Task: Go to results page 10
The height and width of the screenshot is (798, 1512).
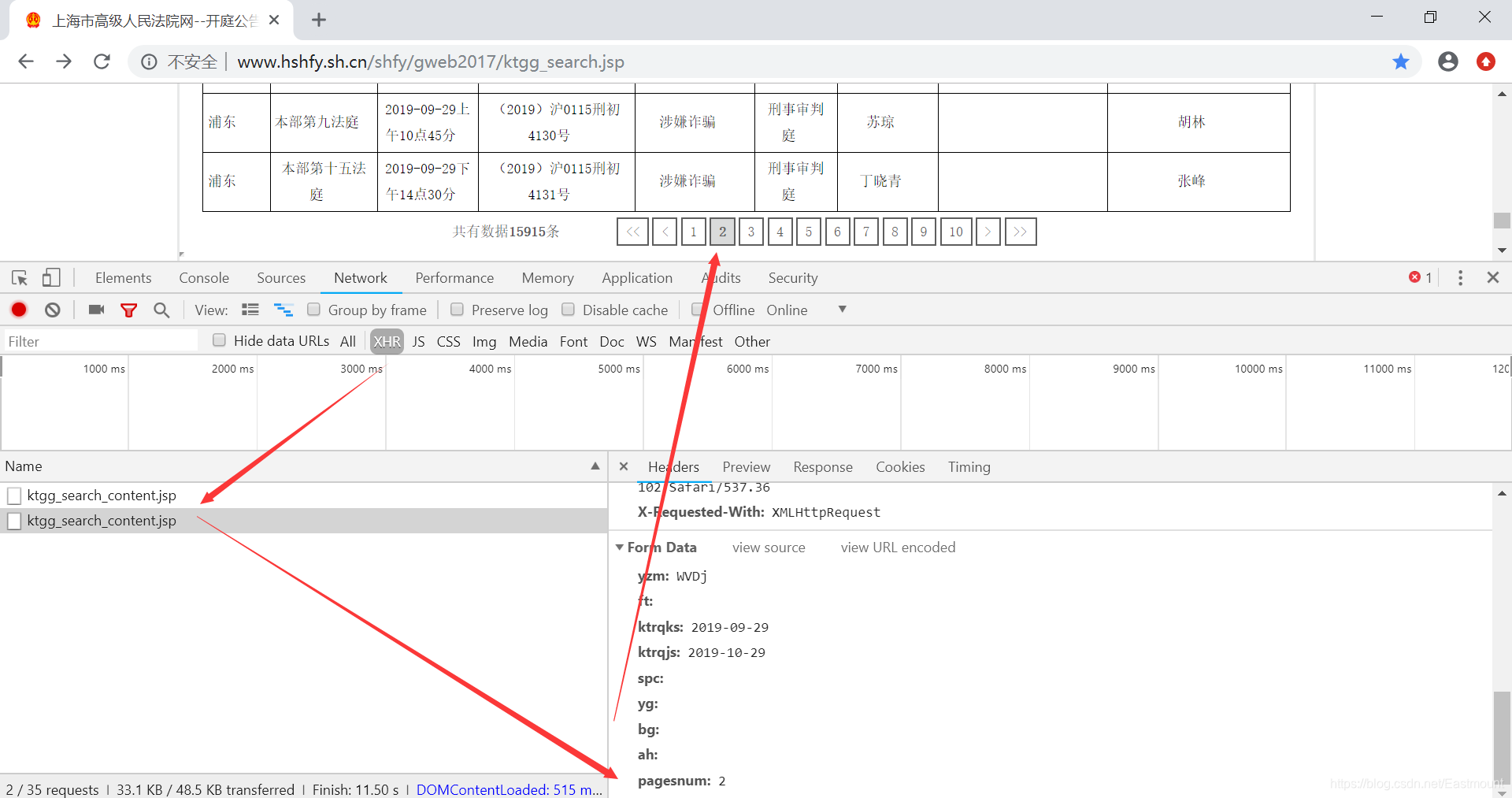Action: [956, 232]
